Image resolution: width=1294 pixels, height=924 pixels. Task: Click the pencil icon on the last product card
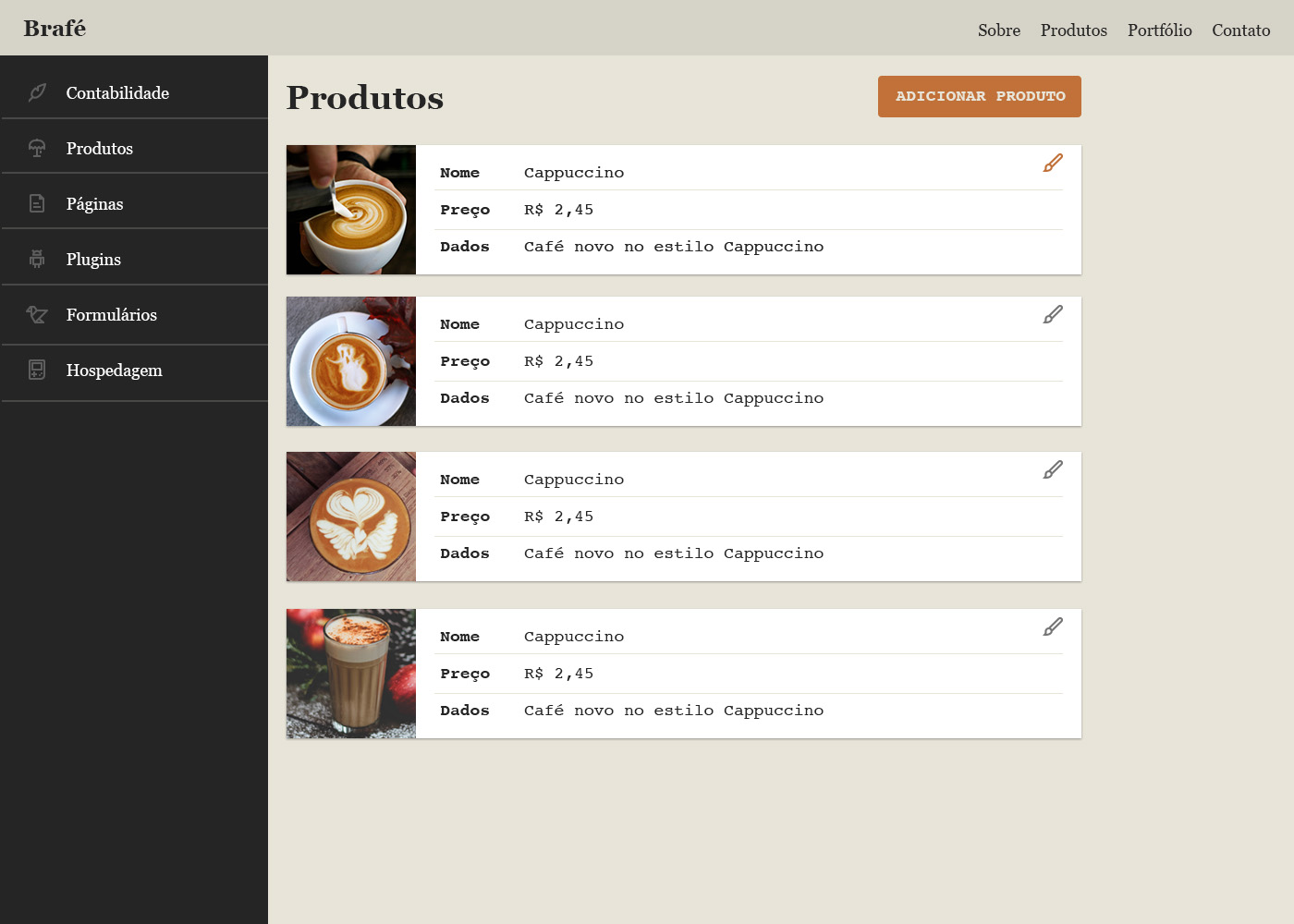pos(1053,626)
